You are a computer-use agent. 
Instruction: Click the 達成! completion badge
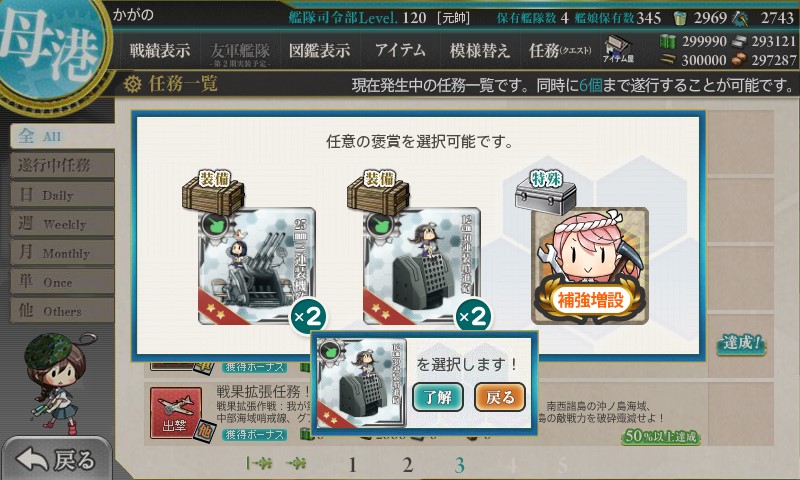coord(741,343)
